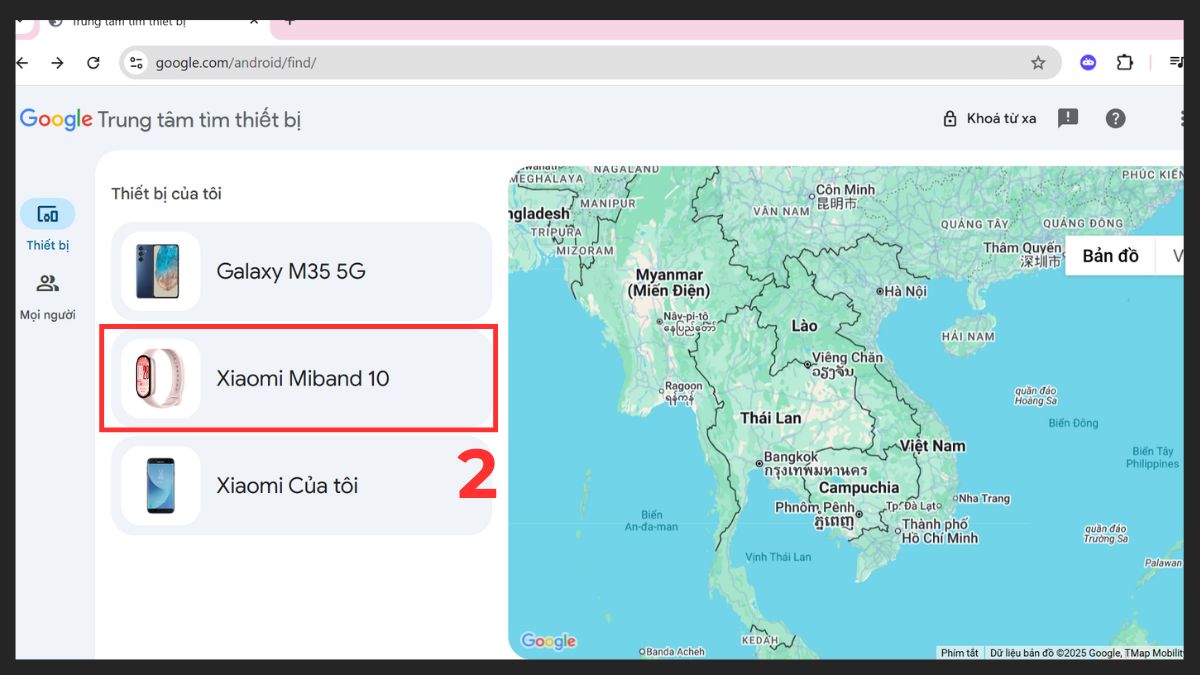
Task: Click the back navigation arrow
Action: 21,62
